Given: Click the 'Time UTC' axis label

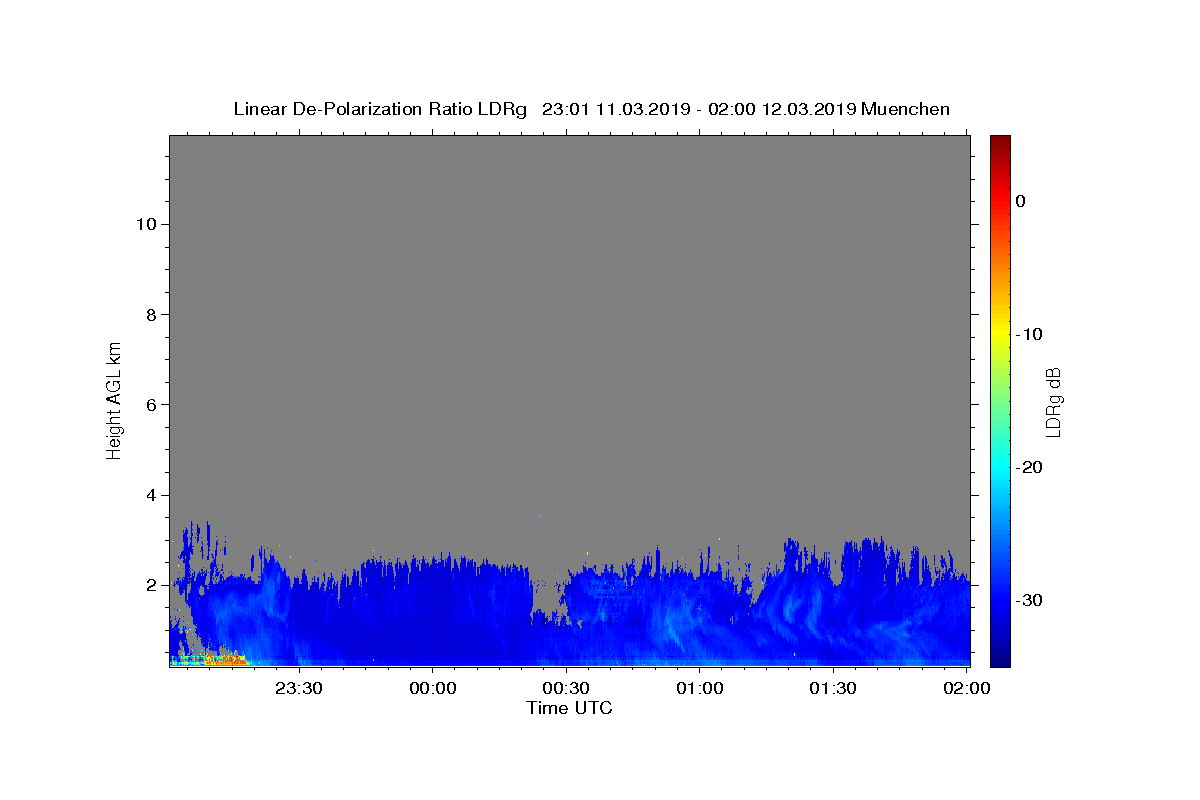Looking at the screenshot, I should click(x=569, y=708).
